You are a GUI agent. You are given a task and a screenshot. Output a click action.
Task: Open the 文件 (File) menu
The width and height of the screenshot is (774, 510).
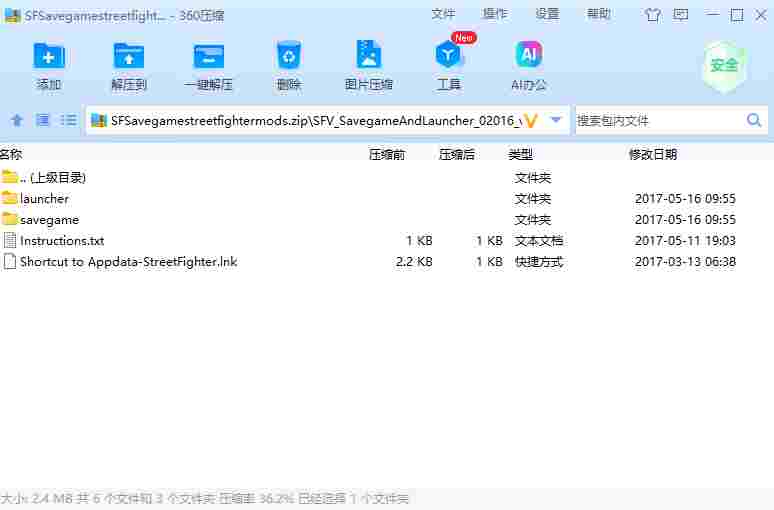443,14
